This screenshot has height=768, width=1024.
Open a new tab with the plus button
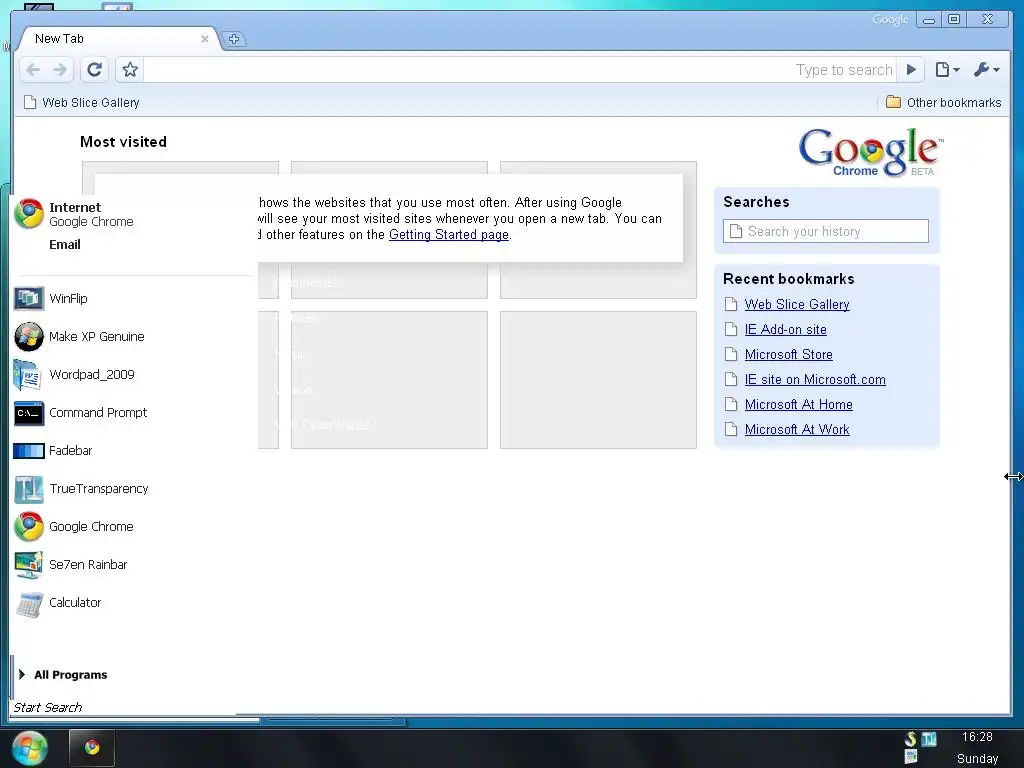[234, 39]
